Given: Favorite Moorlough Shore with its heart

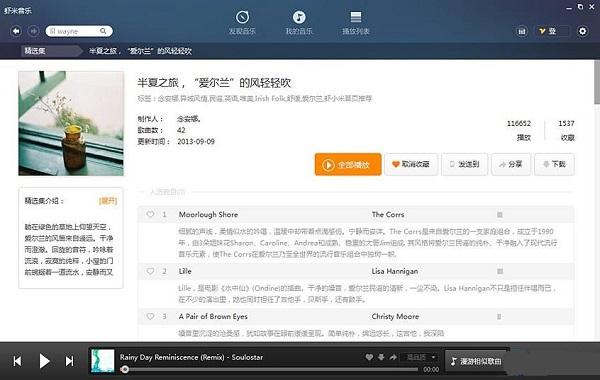Looking at the screenshot, I should [x=150, y=214].
